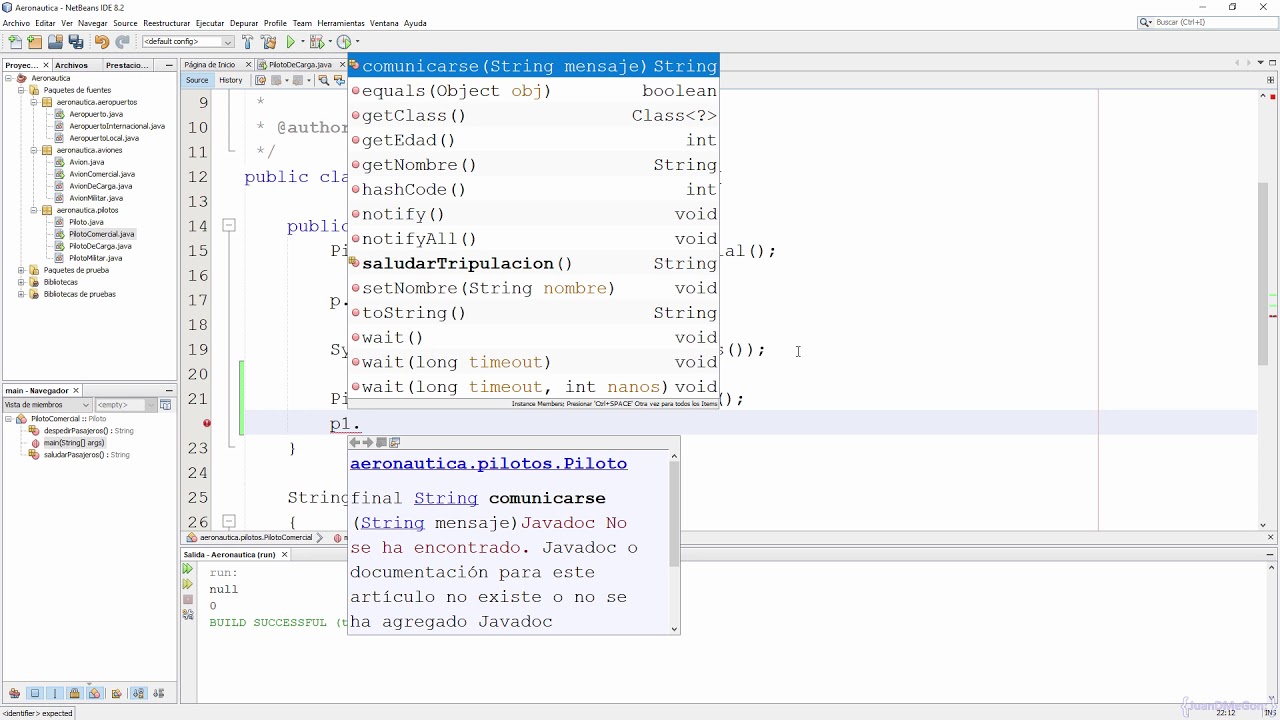This screenshot has height=720, width=1280.
Task: Switch to History editor view
Action: [x=230, y=80]
